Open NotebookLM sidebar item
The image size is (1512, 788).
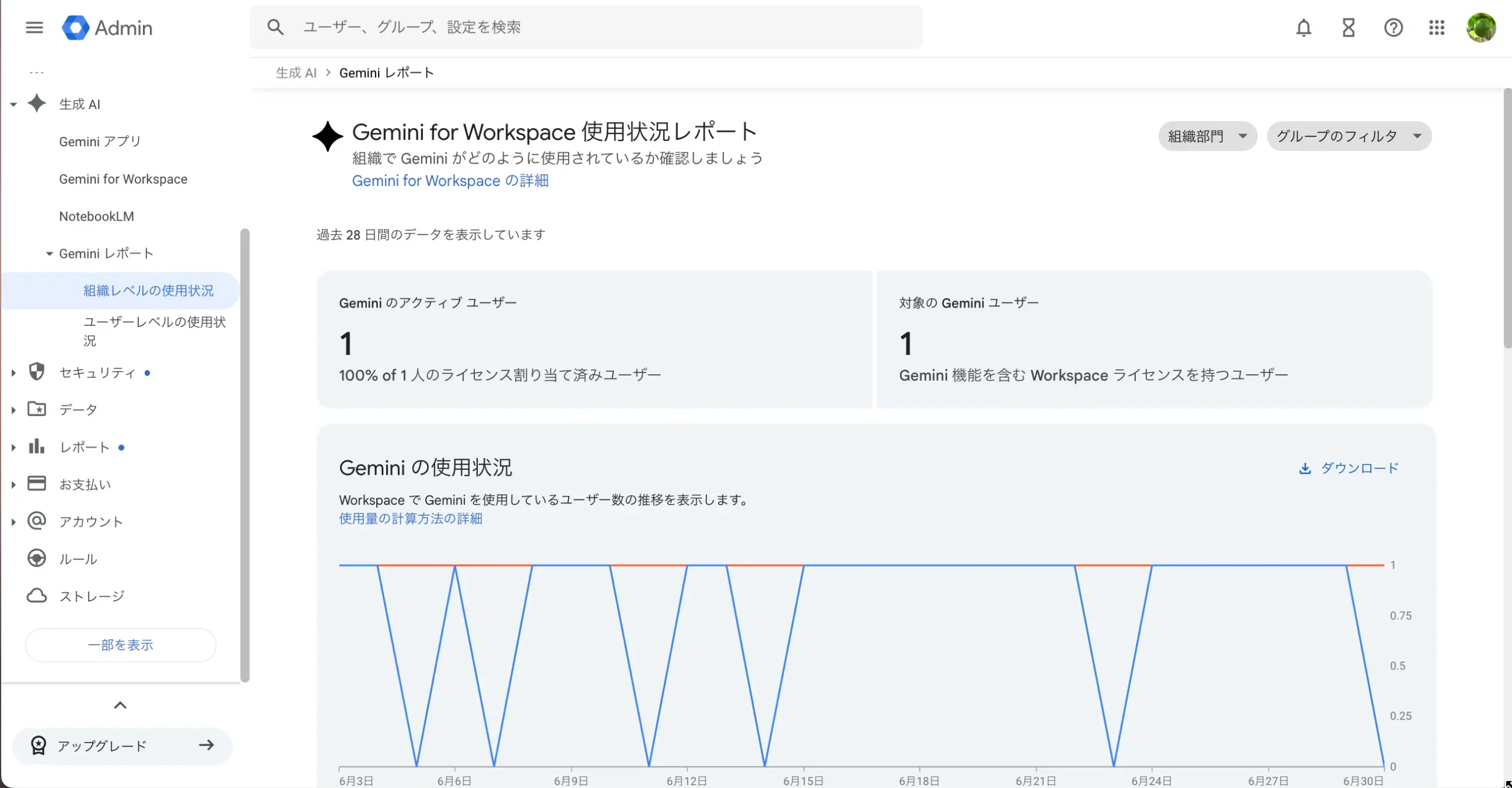(x=96, y=216)
